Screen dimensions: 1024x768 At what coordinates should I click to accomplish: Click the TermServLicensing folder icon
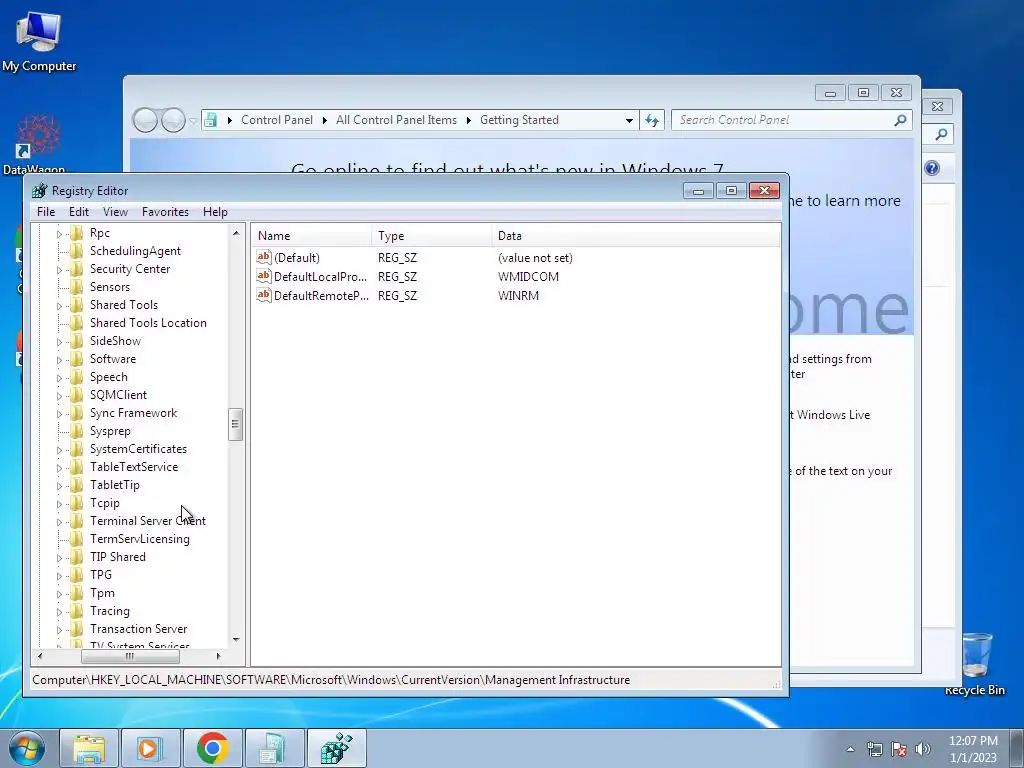click(76, 539)
